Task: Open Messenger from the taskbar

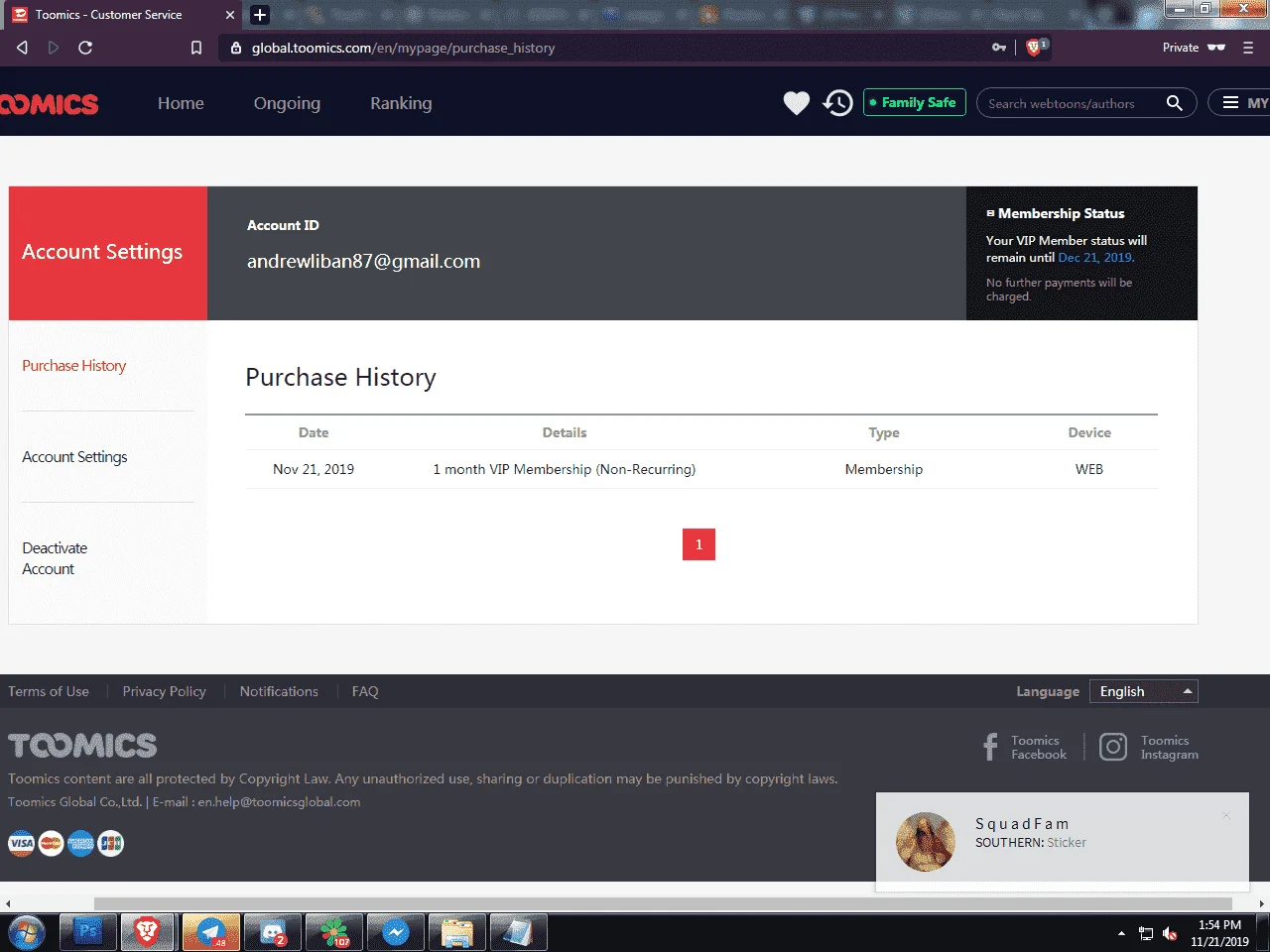Action: (x=396, y=933)
